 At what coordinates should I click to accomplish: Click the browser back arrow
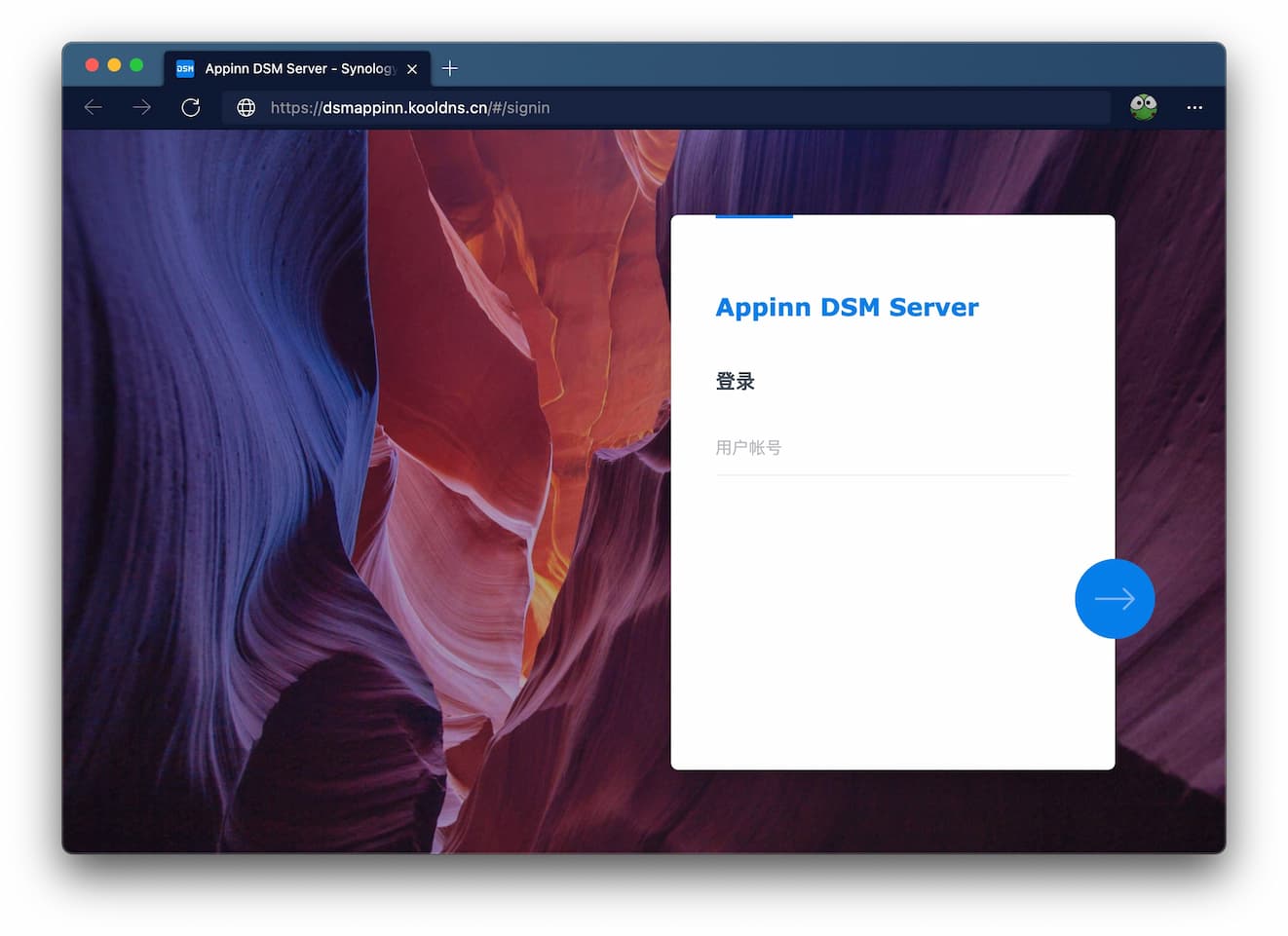[x=94, y=107]
